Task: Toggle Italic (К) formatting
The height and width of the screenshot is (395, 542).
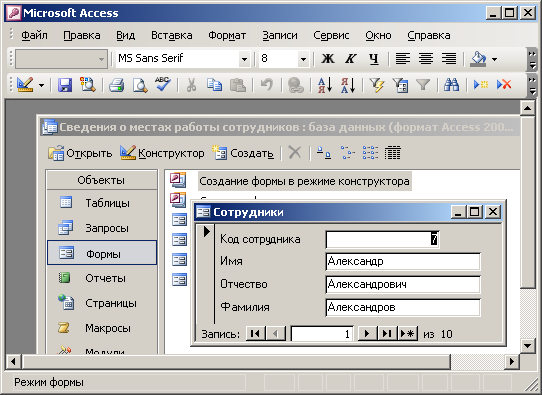Action: [351, 59]
